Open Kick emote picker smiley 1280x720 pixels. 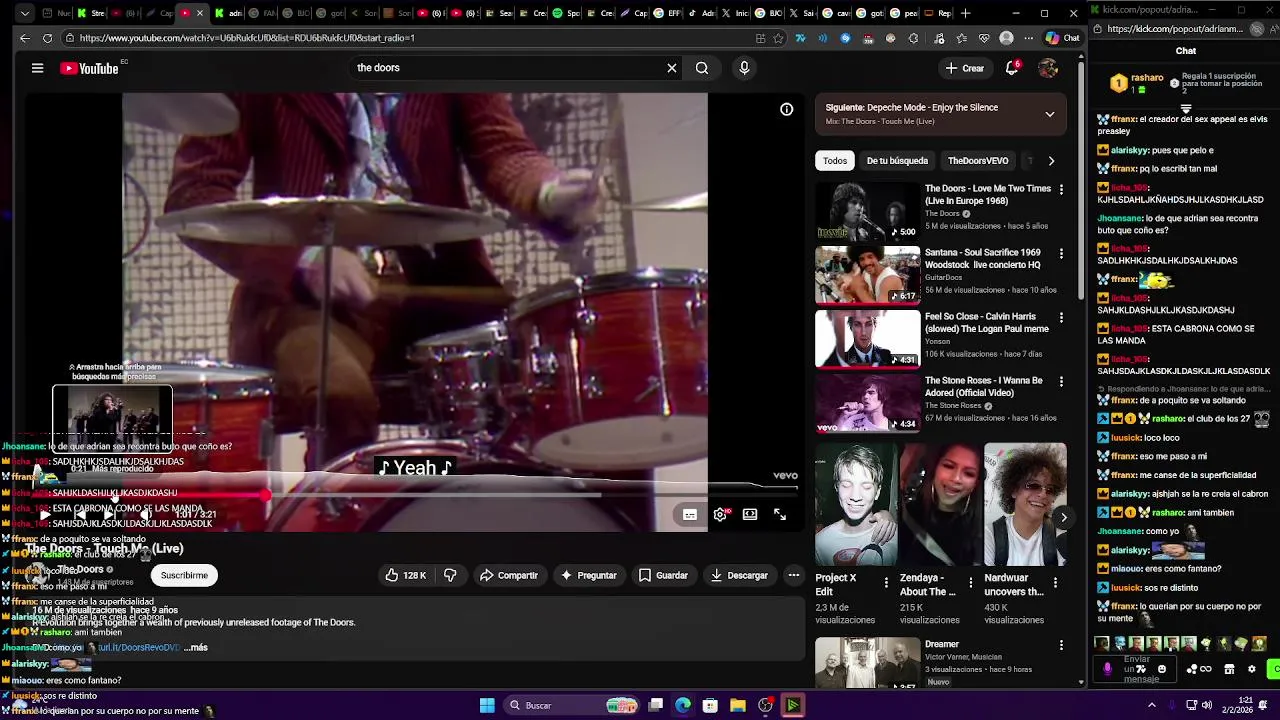(1161, 669)
